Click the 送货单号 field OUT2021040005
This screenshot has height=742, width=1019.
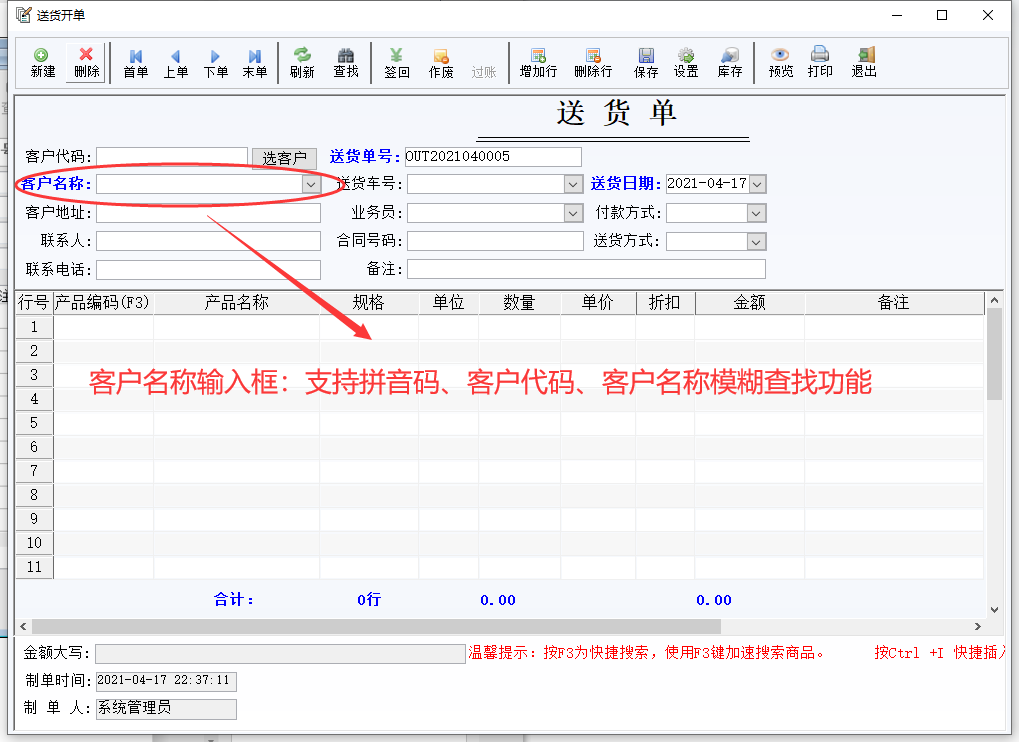point(493,157)
